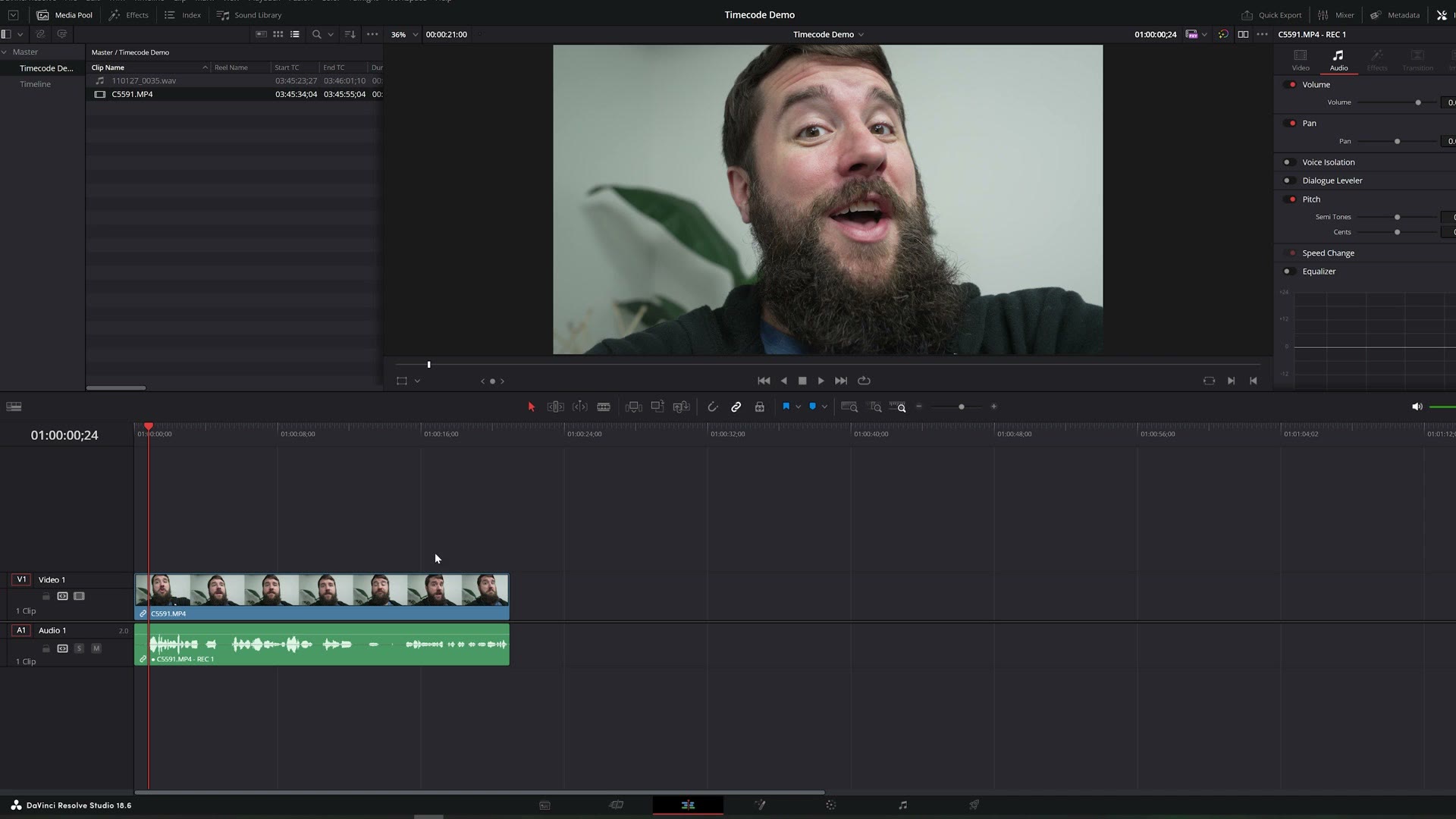Open Timecode Demo timeline name dropdown
This screenshot has height=819, width=1456.
pos(828,35)
